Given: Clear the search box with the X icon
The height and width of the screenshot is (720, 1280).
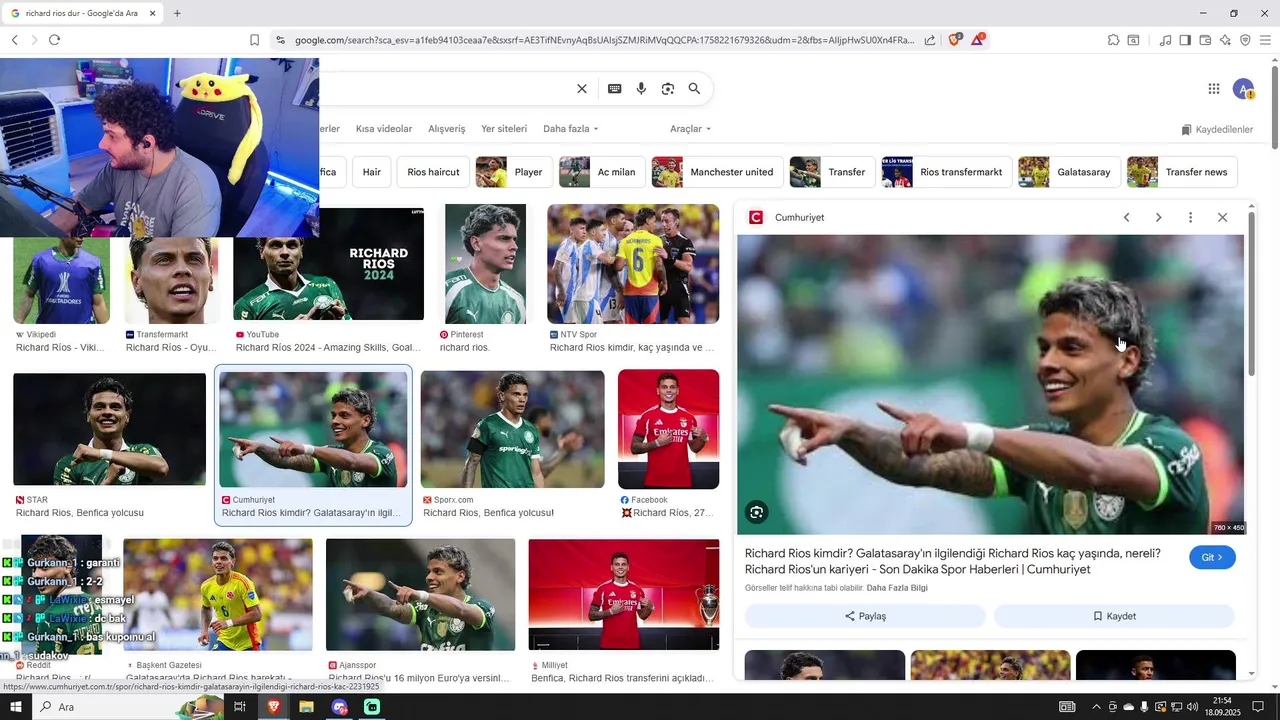Looking at the screenshot, I should 582,89.
